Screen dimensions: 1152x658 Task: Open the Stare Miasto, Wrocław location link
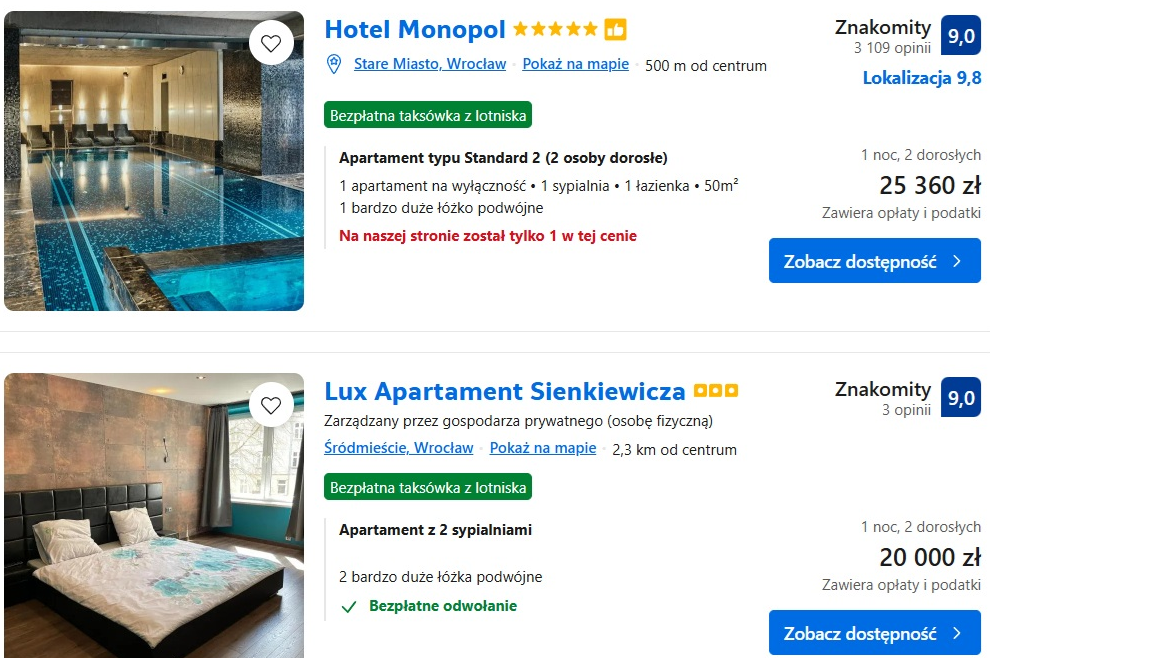coord(430,64)
